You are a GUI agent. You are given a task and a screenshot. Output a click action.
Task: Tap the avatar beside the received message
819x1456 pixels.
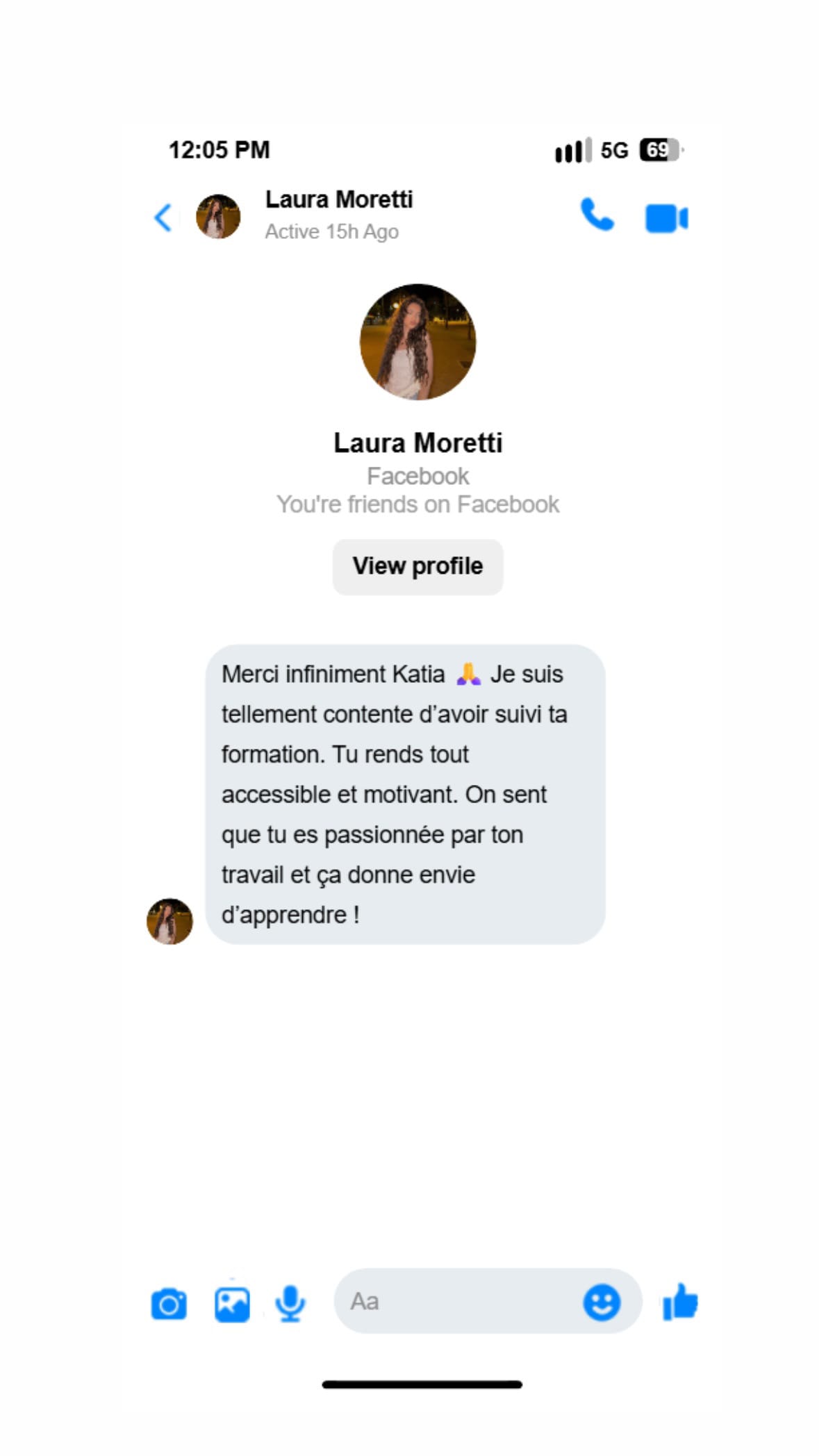click(169, 921)
